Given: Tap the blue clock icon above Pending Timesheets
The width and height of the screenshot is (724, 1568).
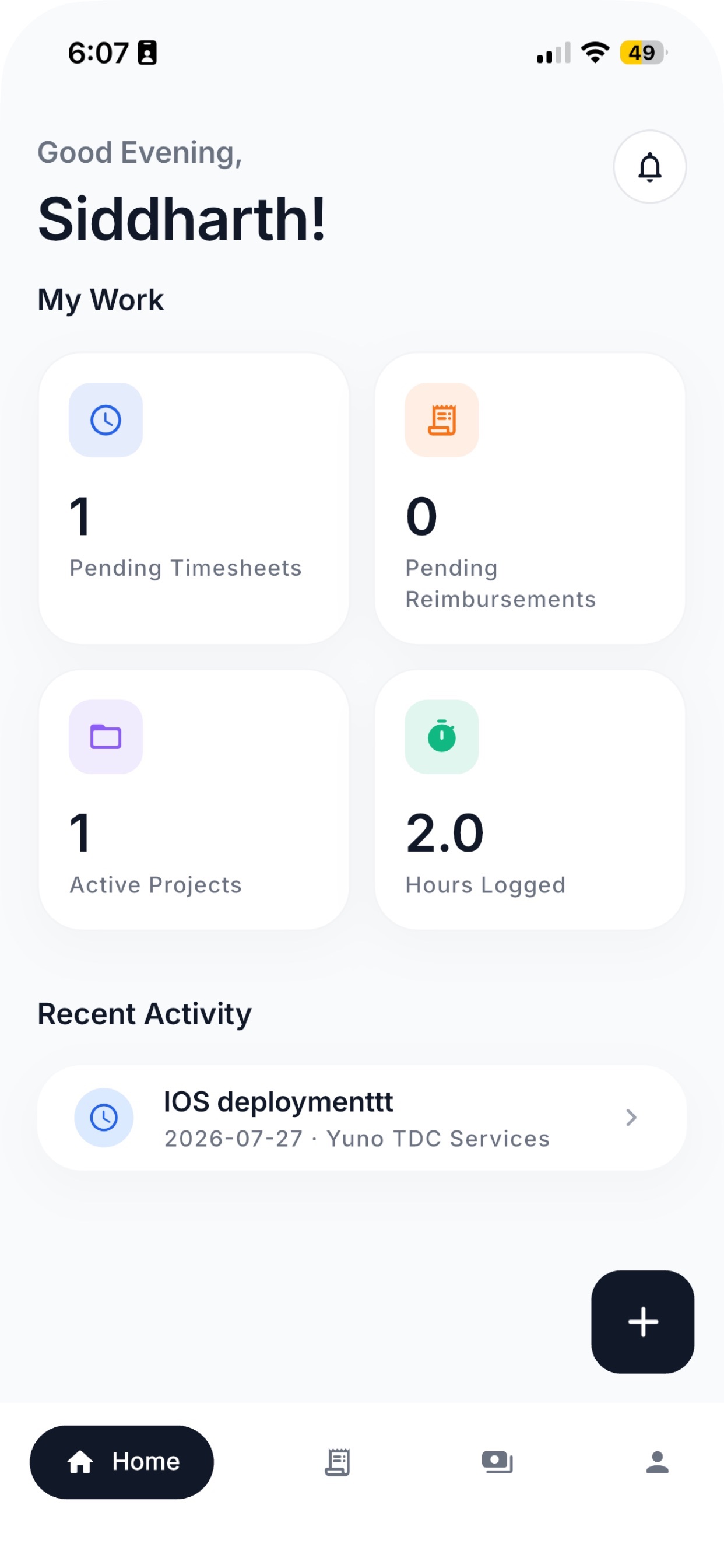Looking at the screenshot, I should click(x=106, y=420).
